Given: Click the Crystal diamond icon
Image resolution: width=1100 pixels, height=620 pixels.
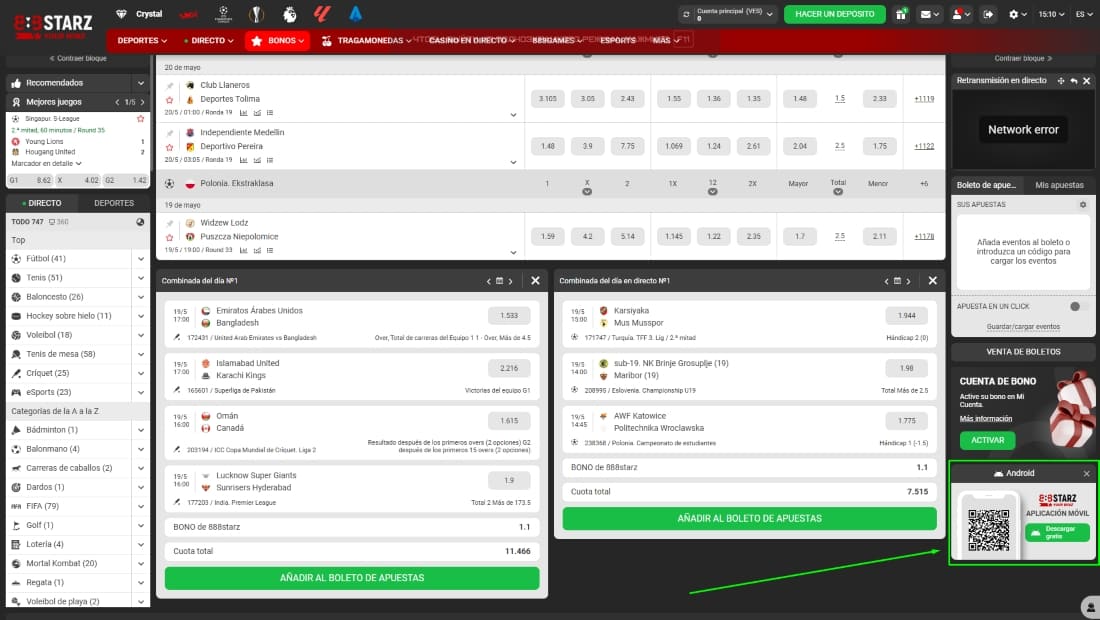Looking at the screenshot, I should click(121, 14).
